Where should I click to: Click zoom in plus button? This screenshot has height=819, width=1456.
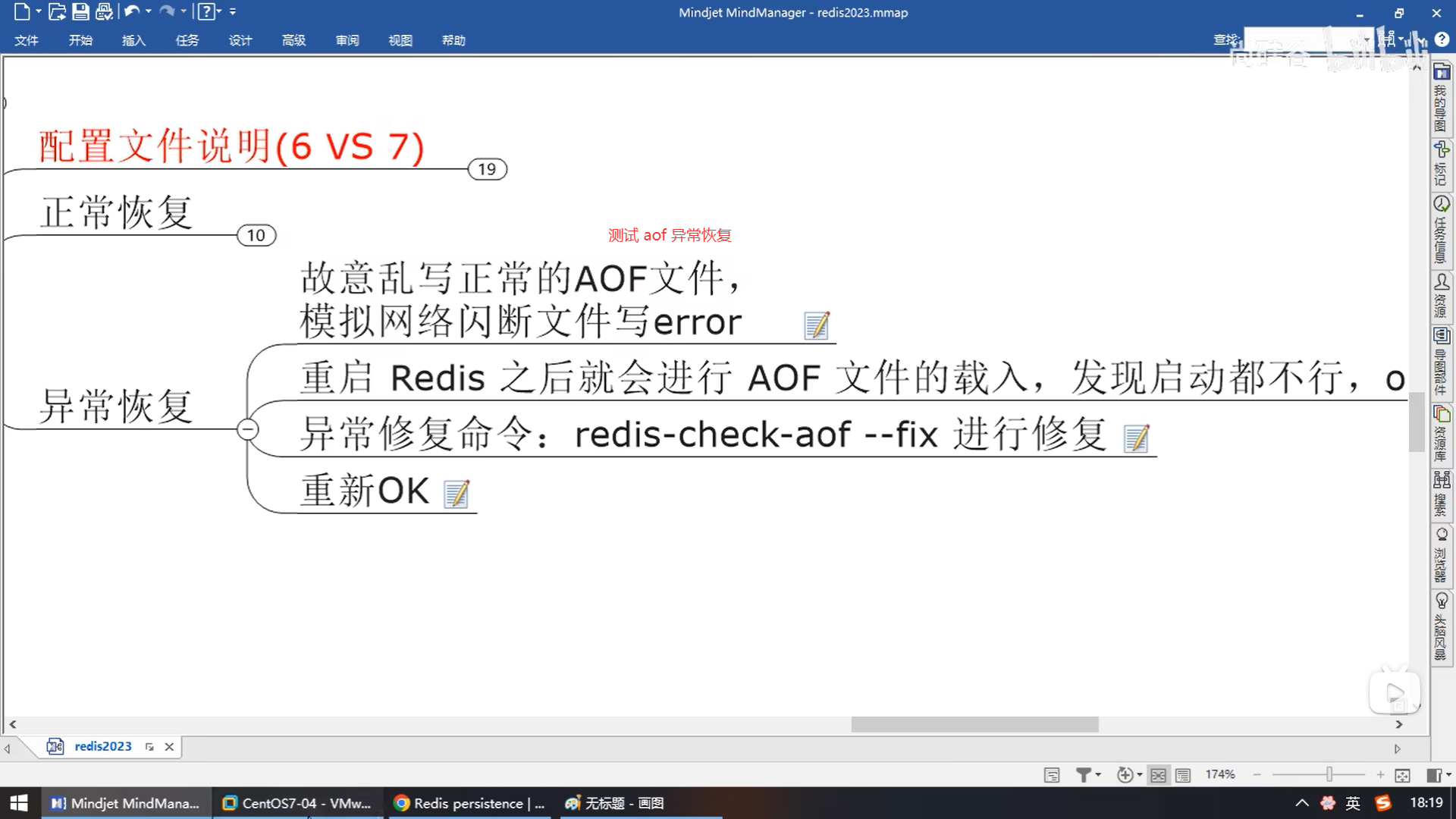pos(1380,774)
